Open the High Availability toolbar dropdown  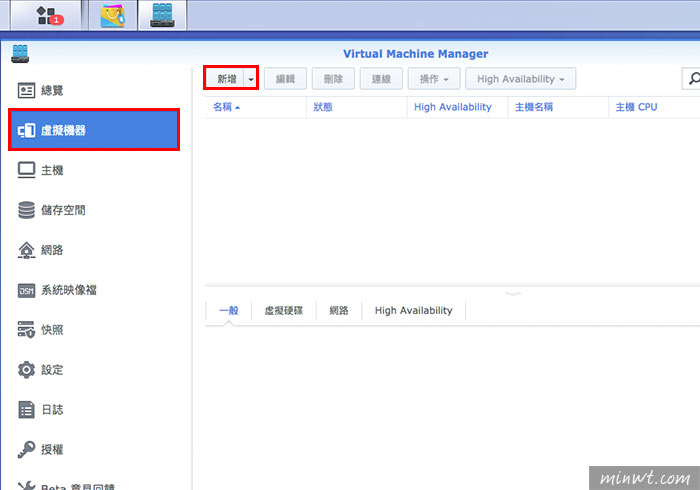[x=521, y=79]
